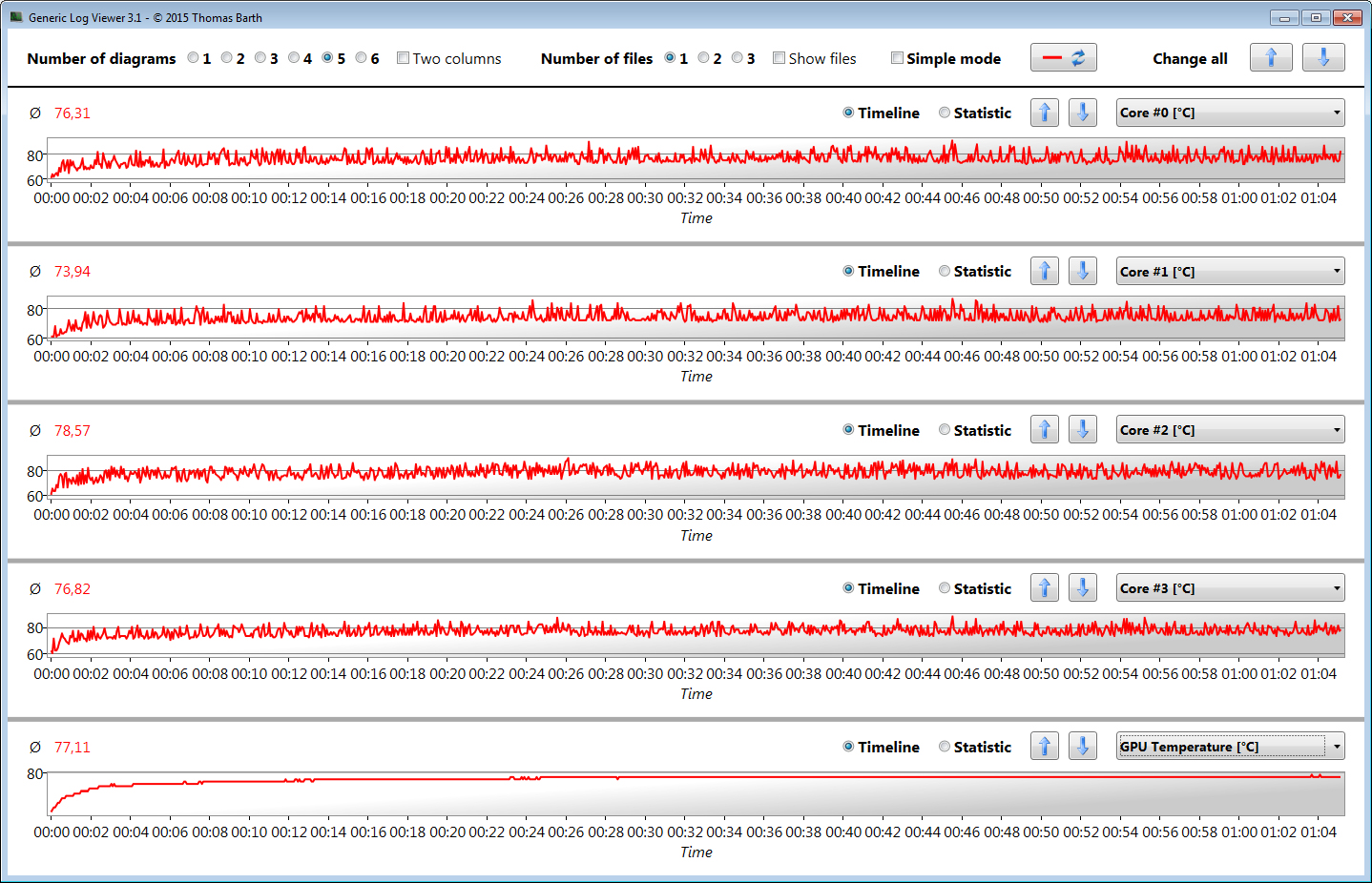The height and width of the screenshot is (883, 1372).
Task: Move Core #0 diagram up arrow
Action: (x=1045, y=113)
